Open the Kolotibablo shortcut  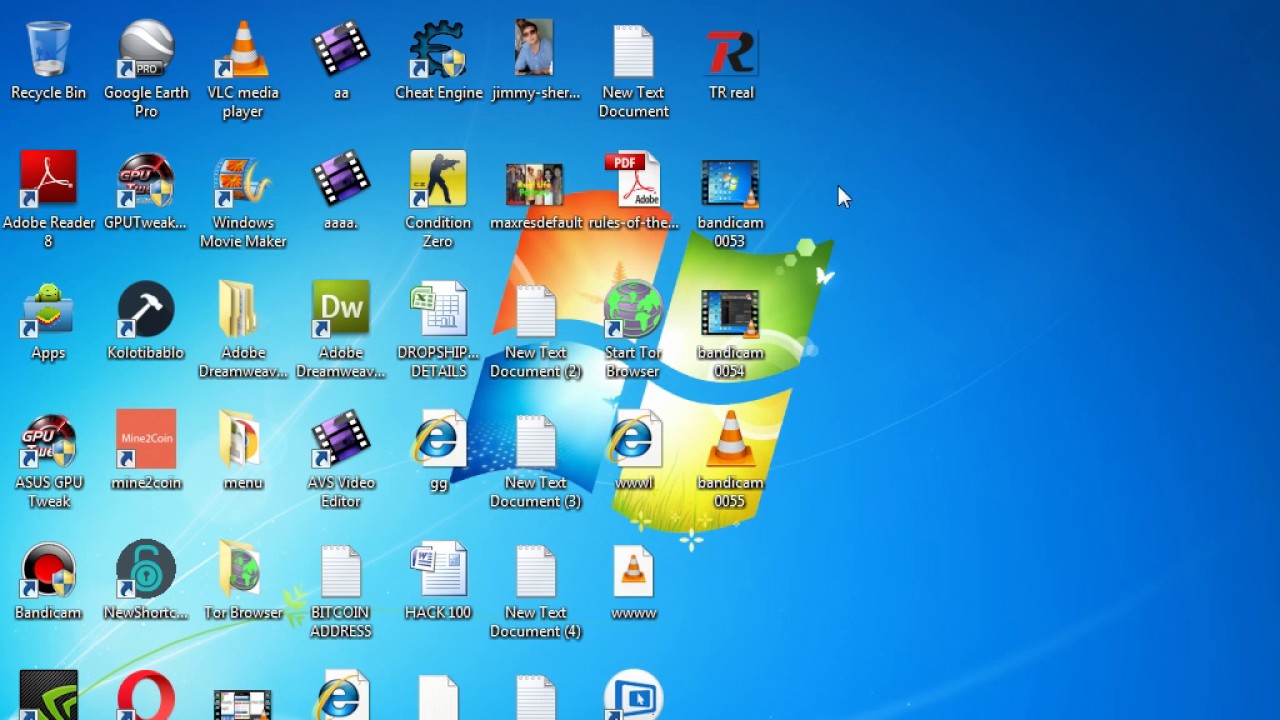tap(145, 310)
